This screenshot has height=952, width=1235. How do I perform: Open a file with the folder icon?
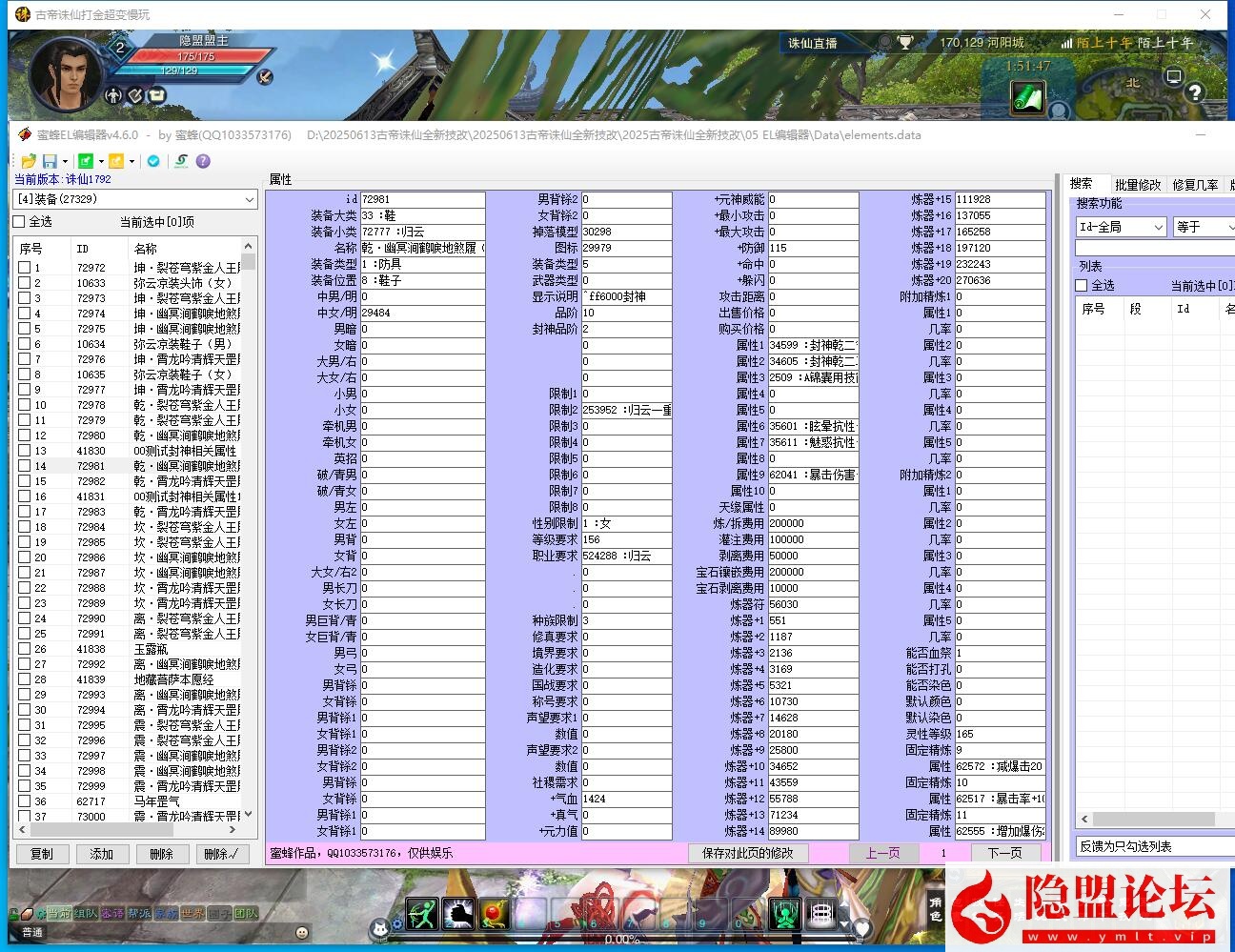[x=29, y=161]
